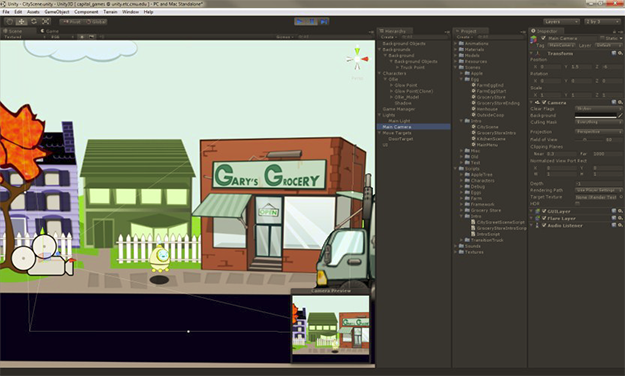Screen dimensions: 625x376
Task: Toggle the Audio Listener component checkbox
Action: (544, 226)
